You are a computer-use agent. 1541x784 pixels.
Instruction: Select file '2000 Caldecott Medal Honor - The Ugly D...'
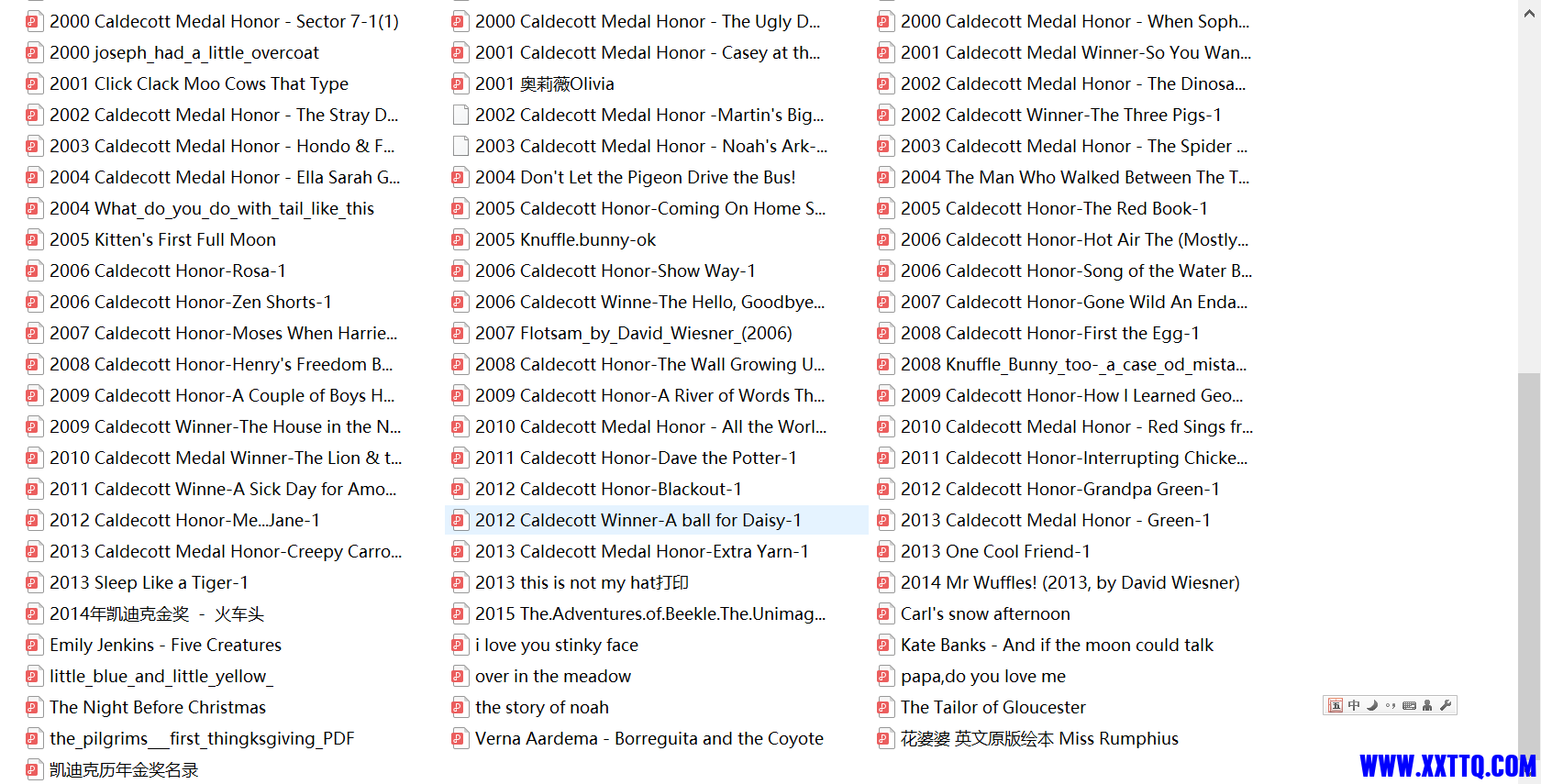point(648,21)
